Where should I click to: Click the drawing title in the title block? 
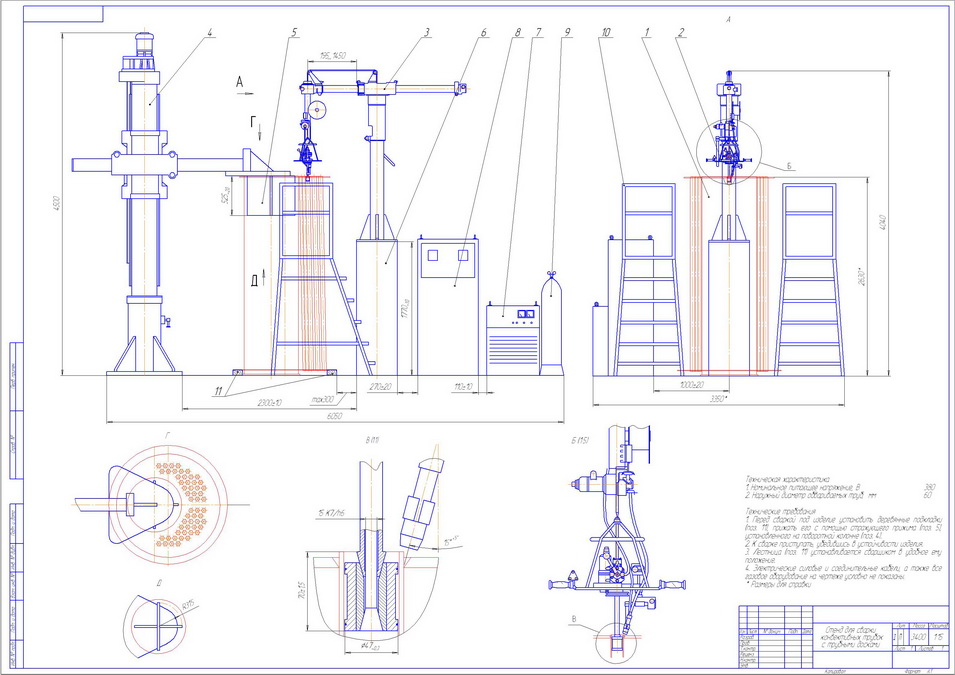(x=852, y=637)
